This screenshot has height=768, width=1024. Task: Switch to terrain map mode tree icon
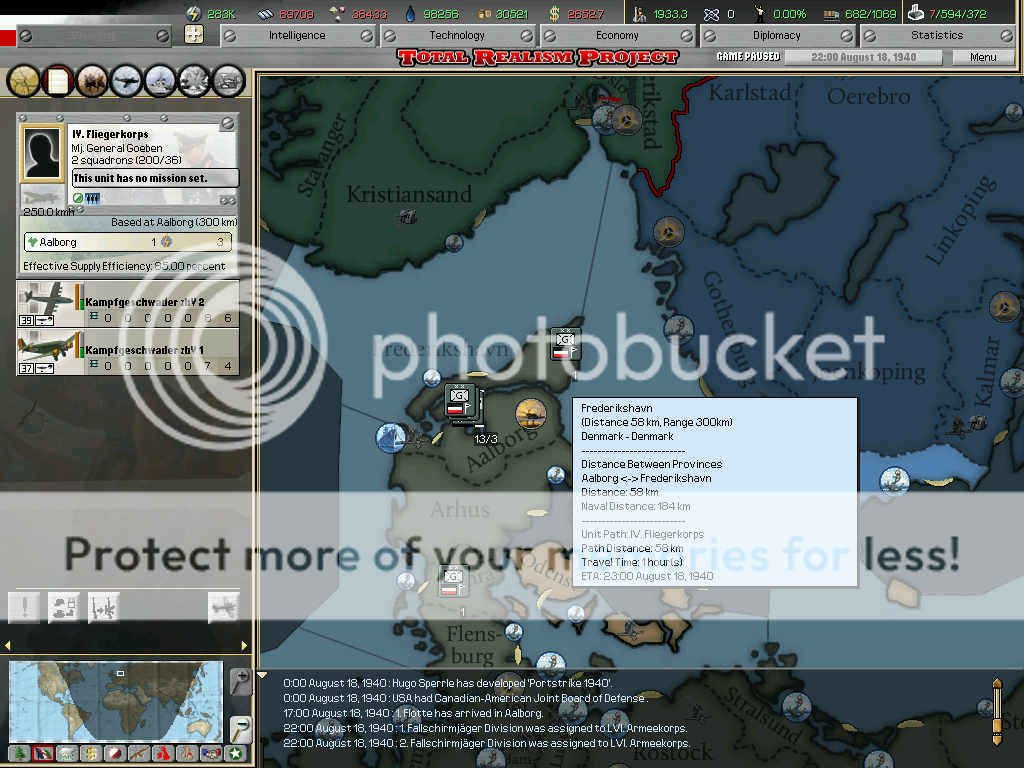click(x=20, y=754)
